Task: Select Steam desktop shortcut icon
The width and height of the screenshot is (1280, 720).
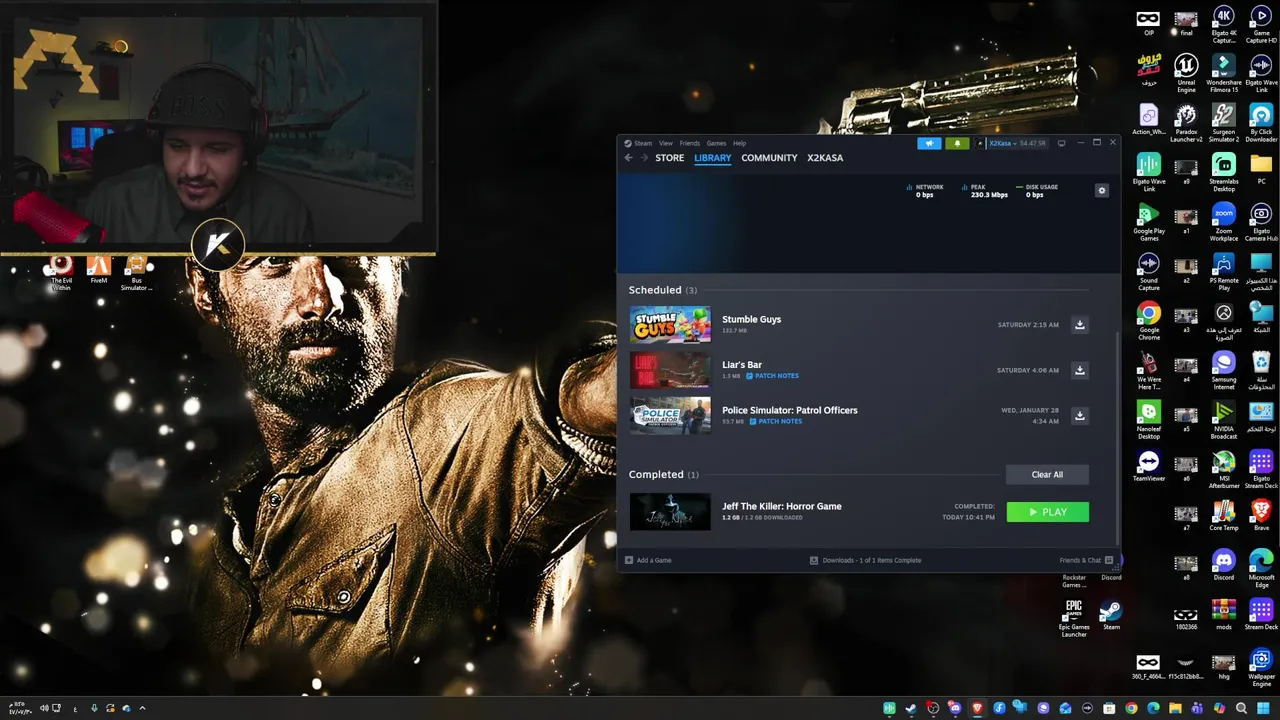Action: 1111,615
